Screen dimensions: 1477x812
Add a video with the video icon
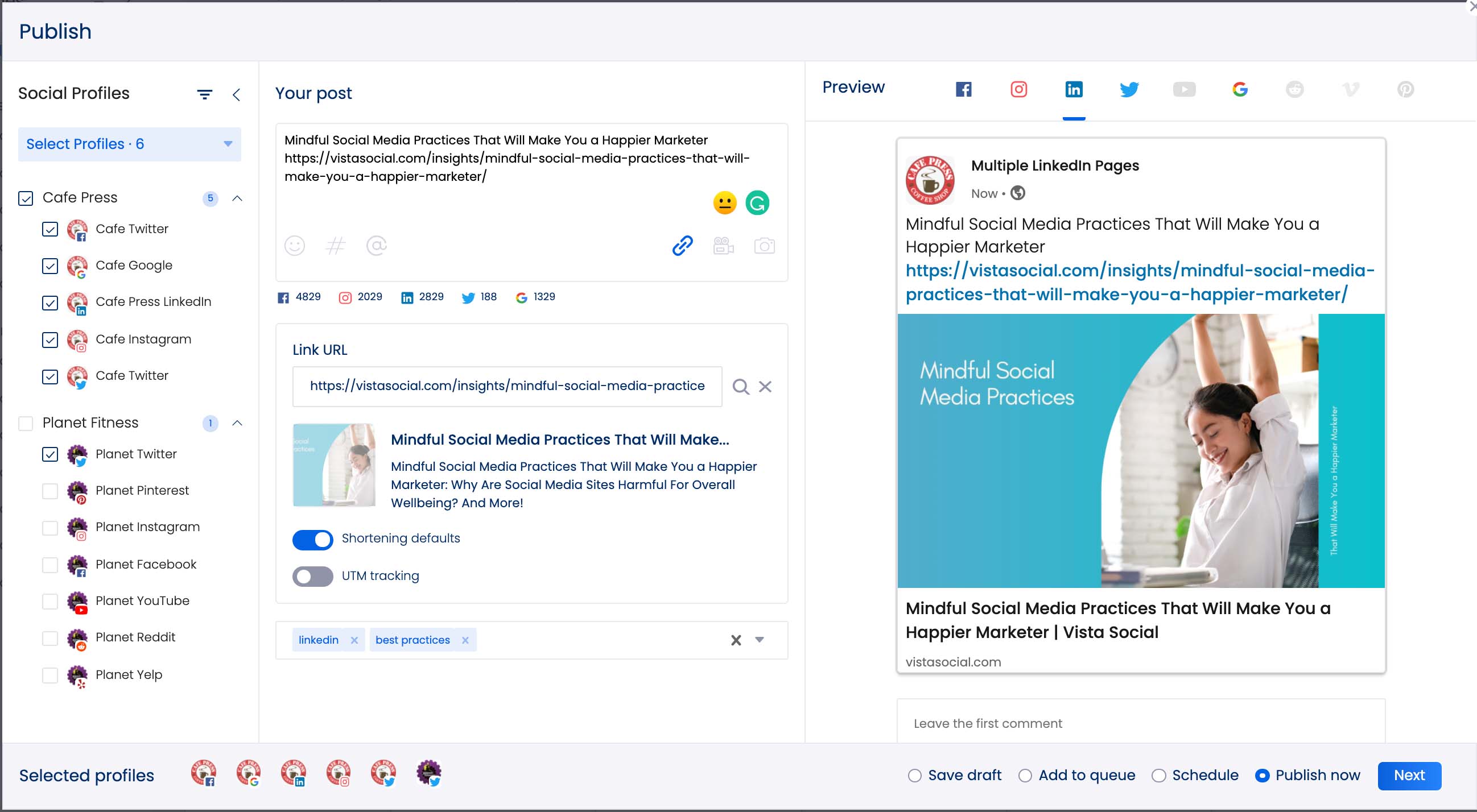(x=723, y=246)
